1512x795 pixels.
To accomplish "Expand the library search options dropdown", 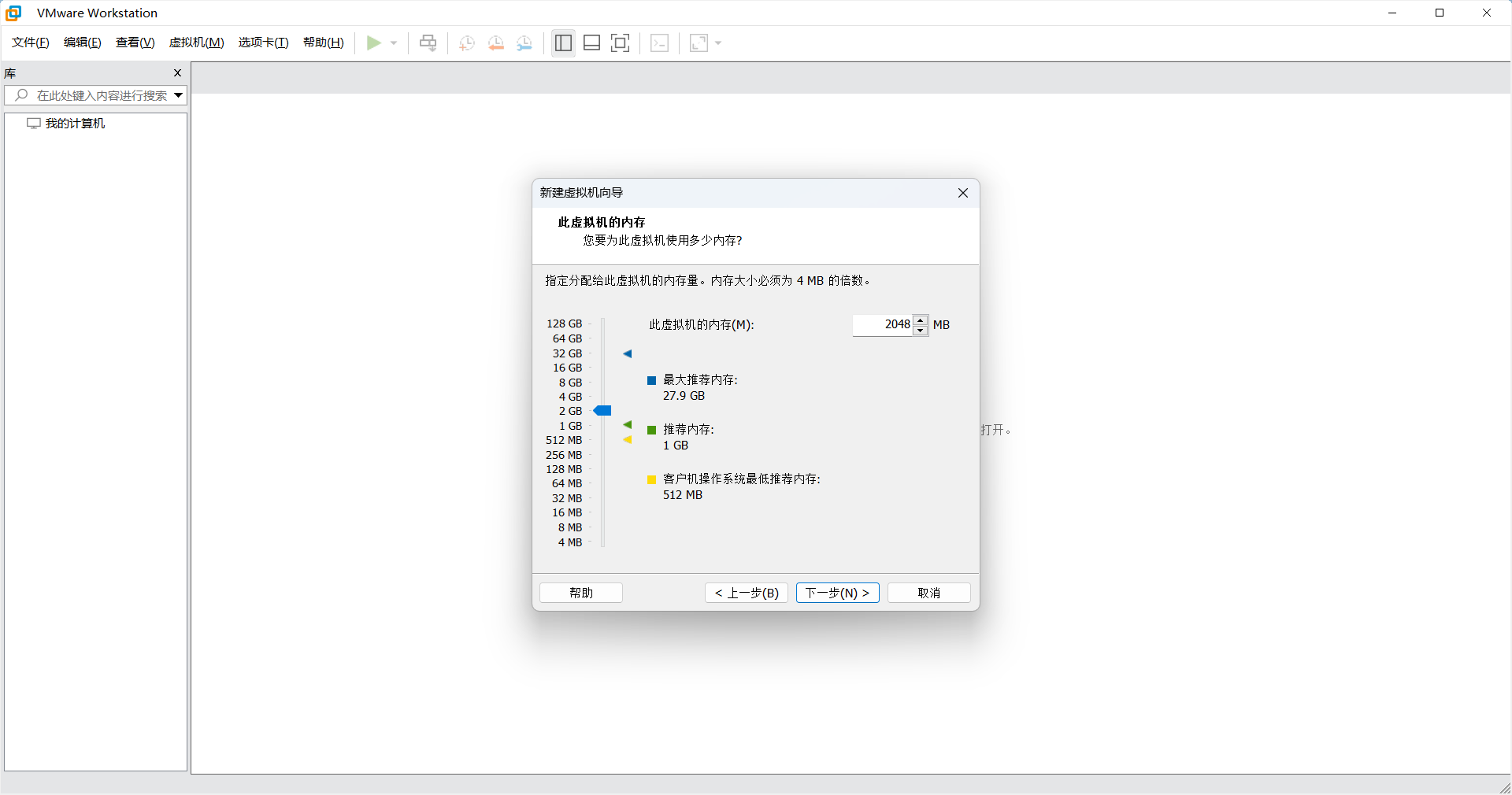I will coord(179,95).
